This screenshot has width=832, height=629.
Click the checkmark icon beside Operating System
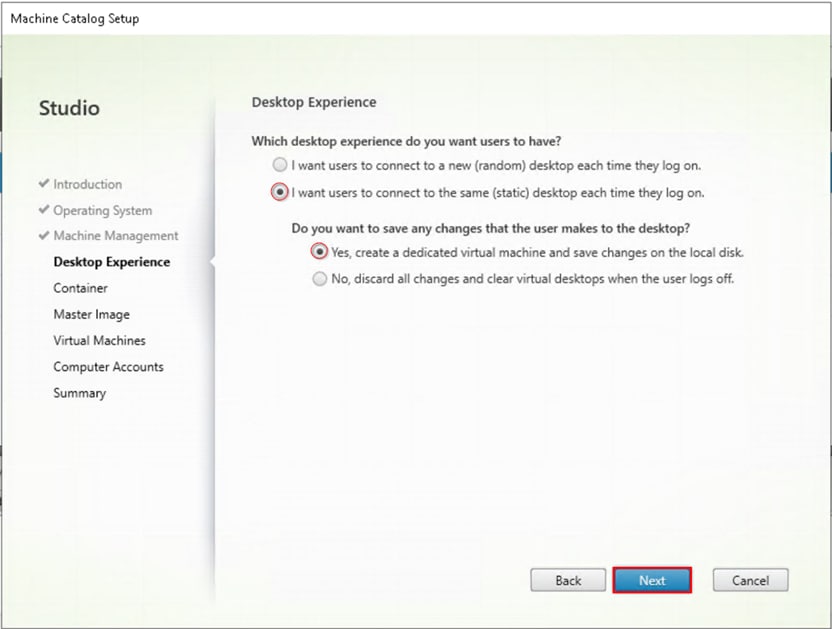click(x=42, y=210)
